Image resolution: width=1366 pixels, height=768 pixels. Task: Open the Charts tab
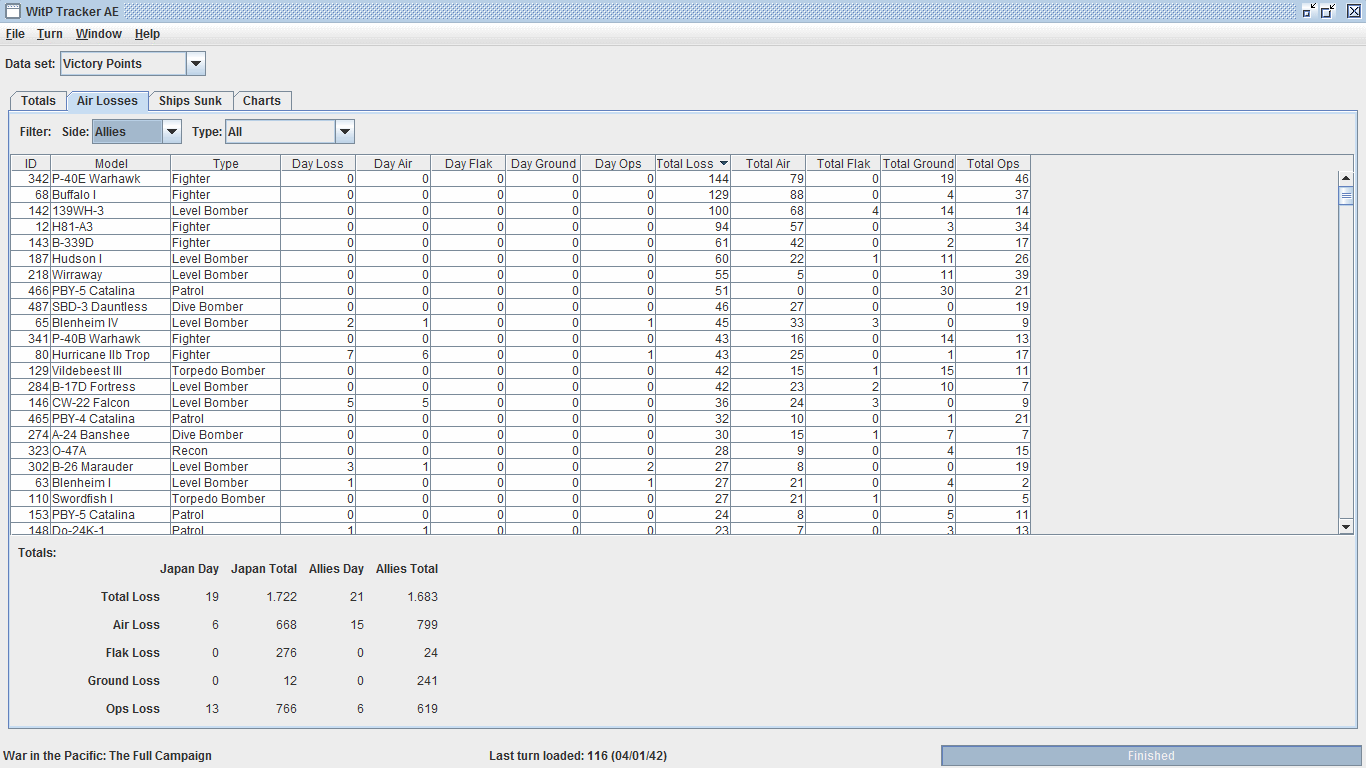click(262, 101)
